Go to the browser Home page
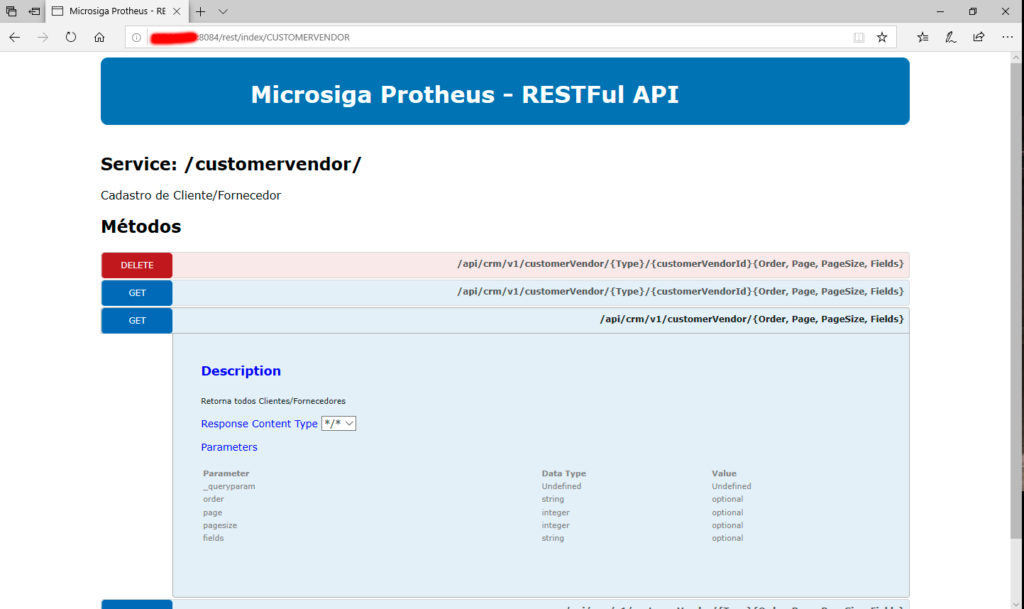Screen dimensions: 1024x609 (99, 37)
